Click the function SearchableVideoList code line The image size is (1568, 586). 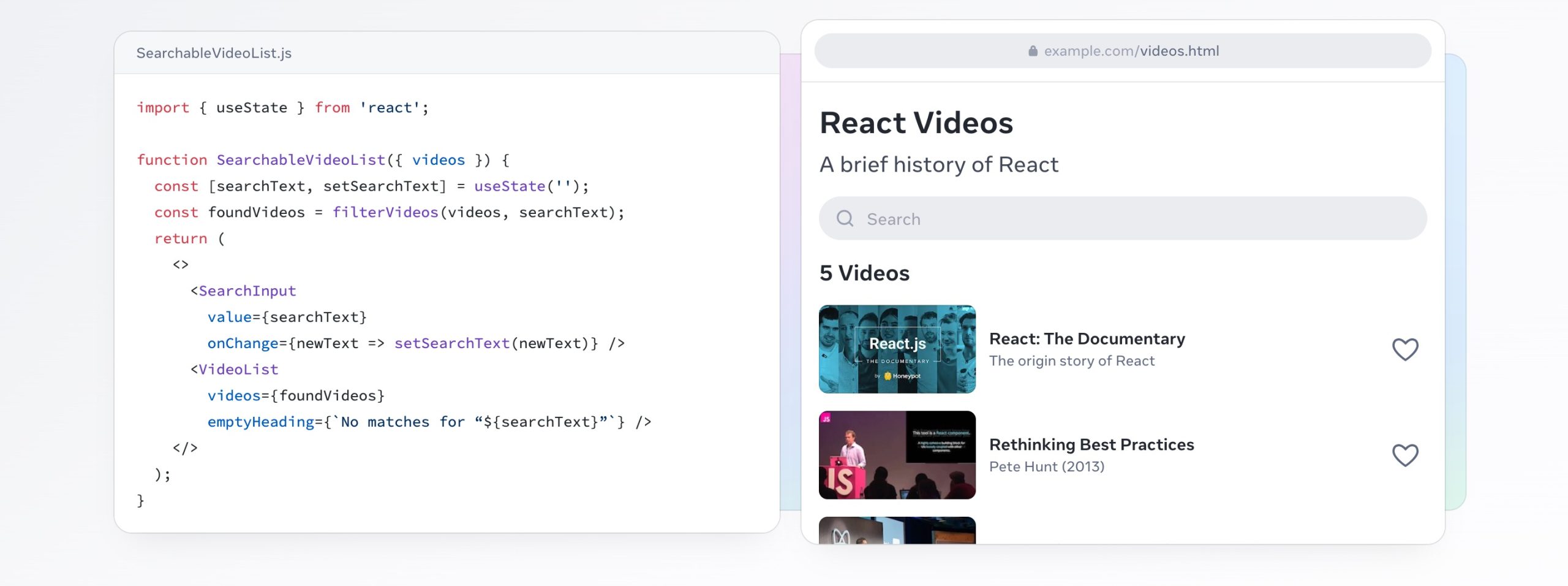(x=323, y=160)
